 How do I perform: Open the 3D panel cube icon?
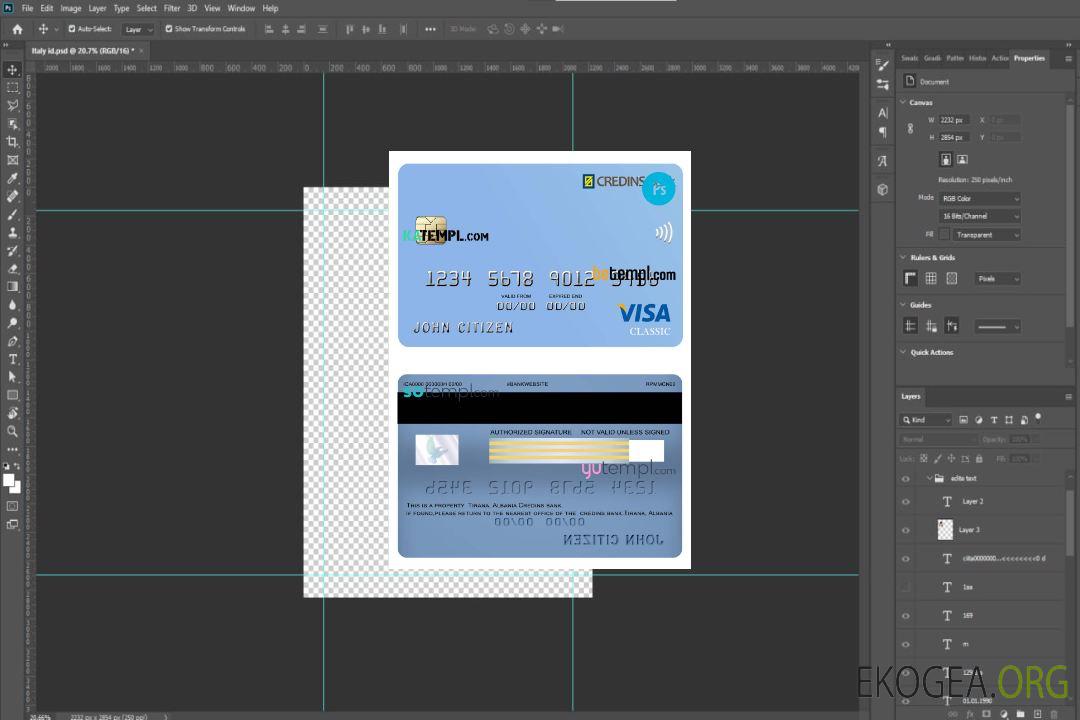click(x=883, y=189)
